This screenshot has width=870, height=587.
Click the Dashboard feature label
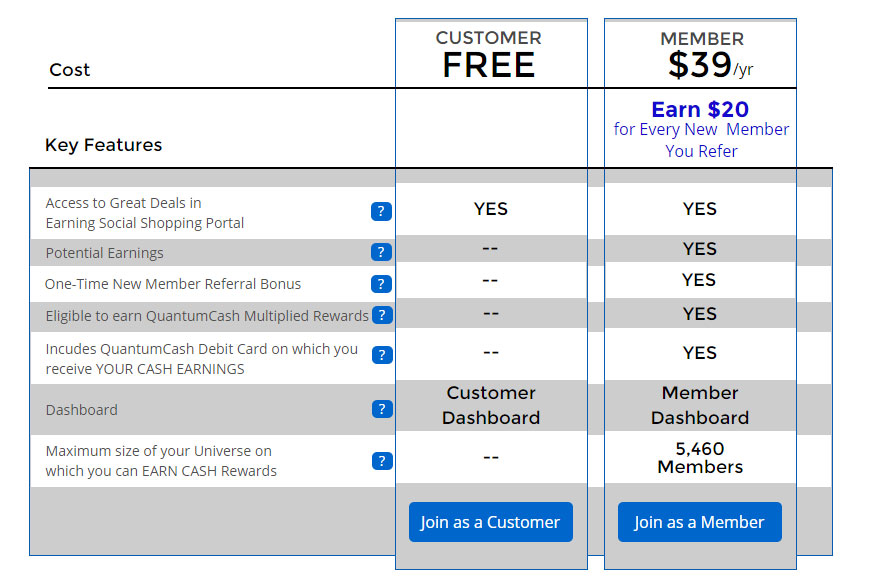(x=82, y=410)
